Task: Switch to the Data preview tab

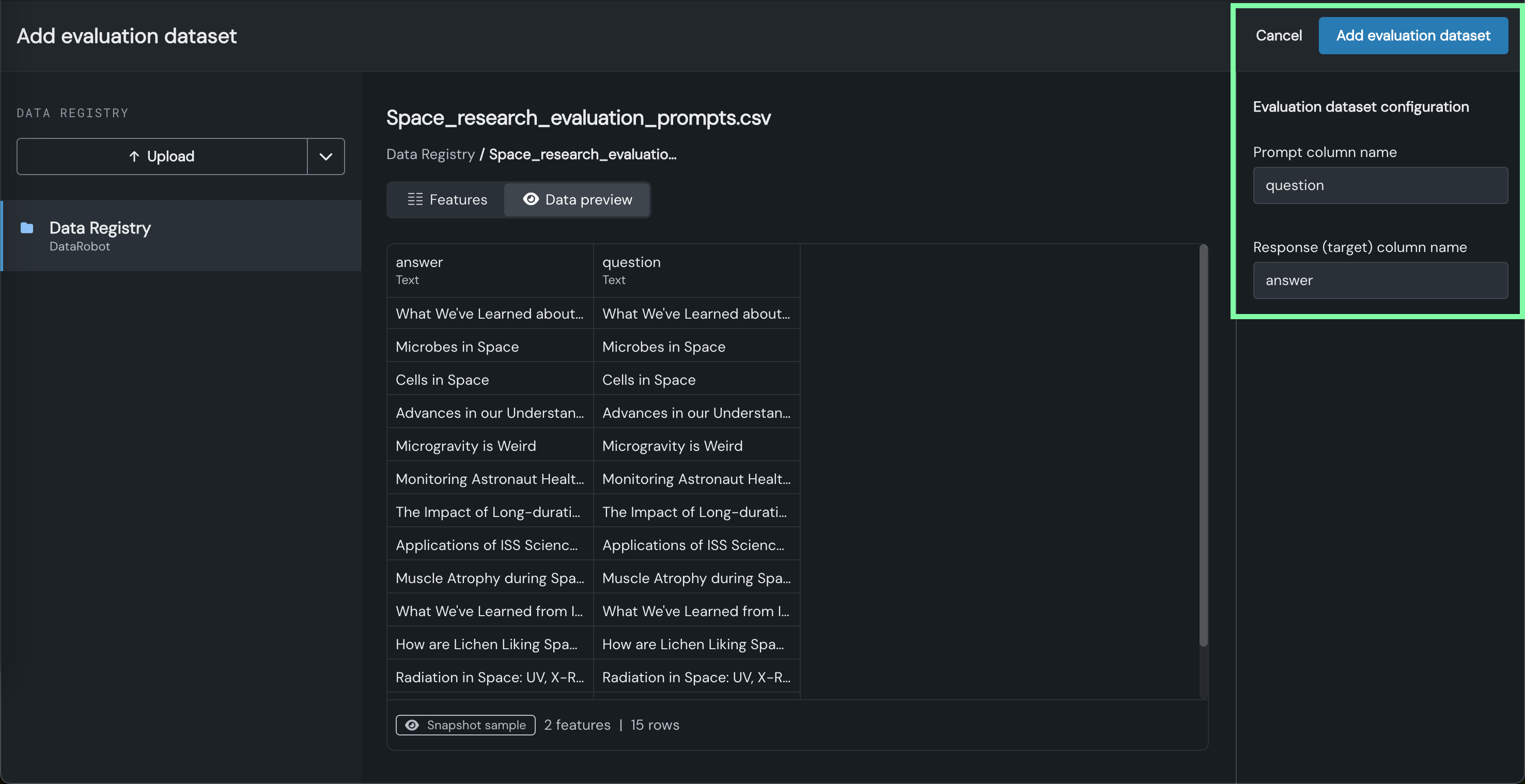Action: pyautogui.click(x=577, y=199)
